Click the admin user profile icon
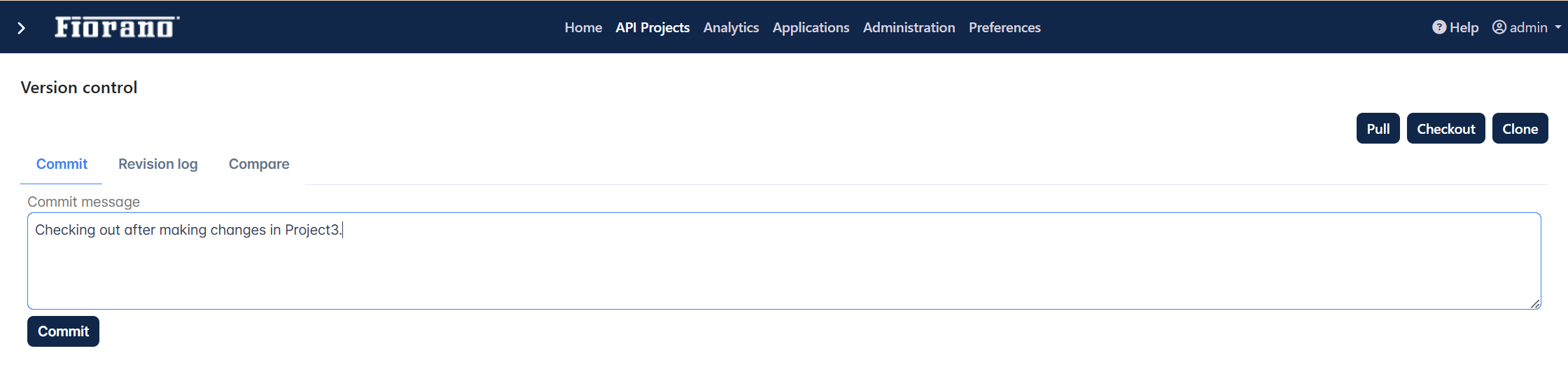 (x=1499, y=27)
